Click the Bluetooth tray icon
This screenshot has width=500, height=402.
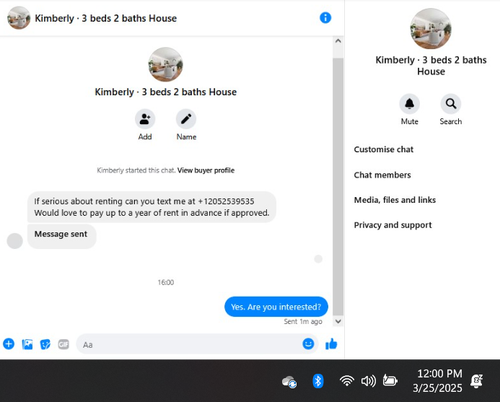tap(318, 381)
